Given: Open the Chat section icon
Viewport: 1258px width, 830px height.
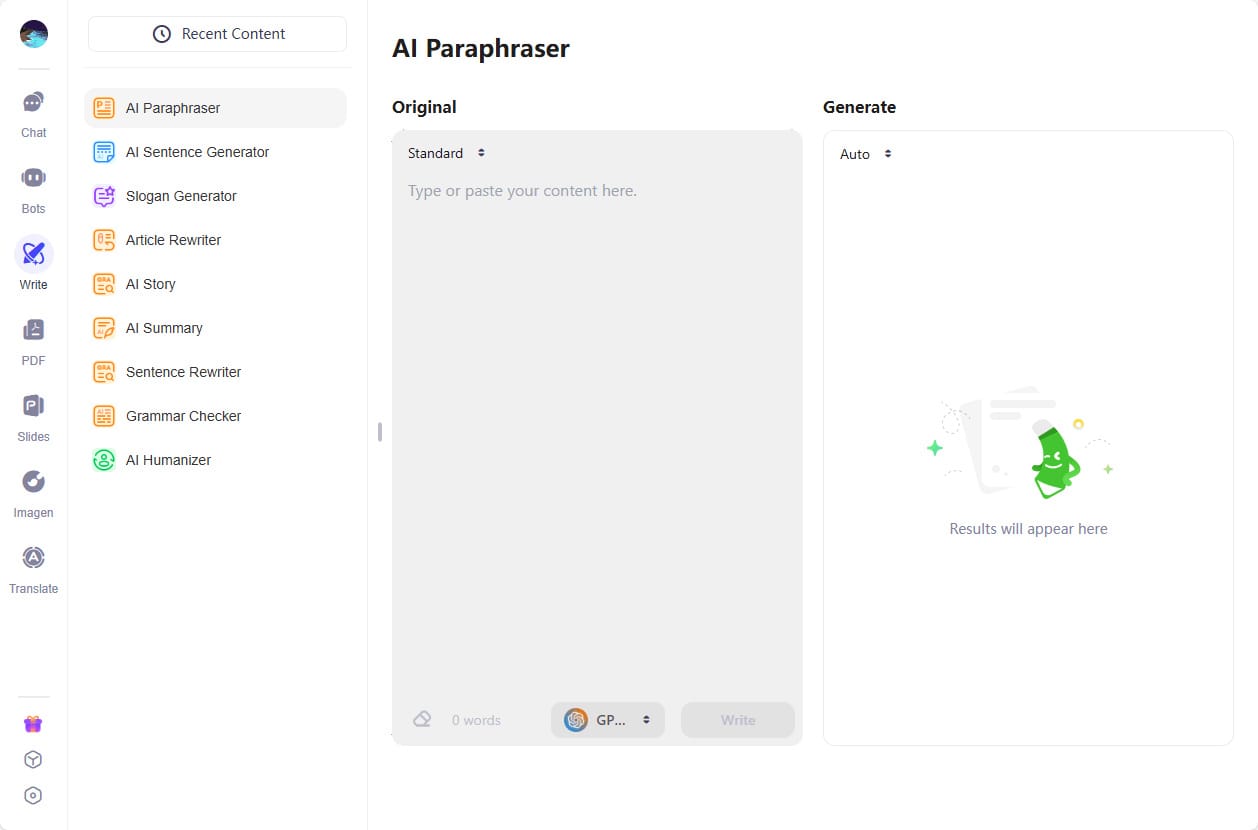Looking at the screenshot, I should click(x=33, y=103).
